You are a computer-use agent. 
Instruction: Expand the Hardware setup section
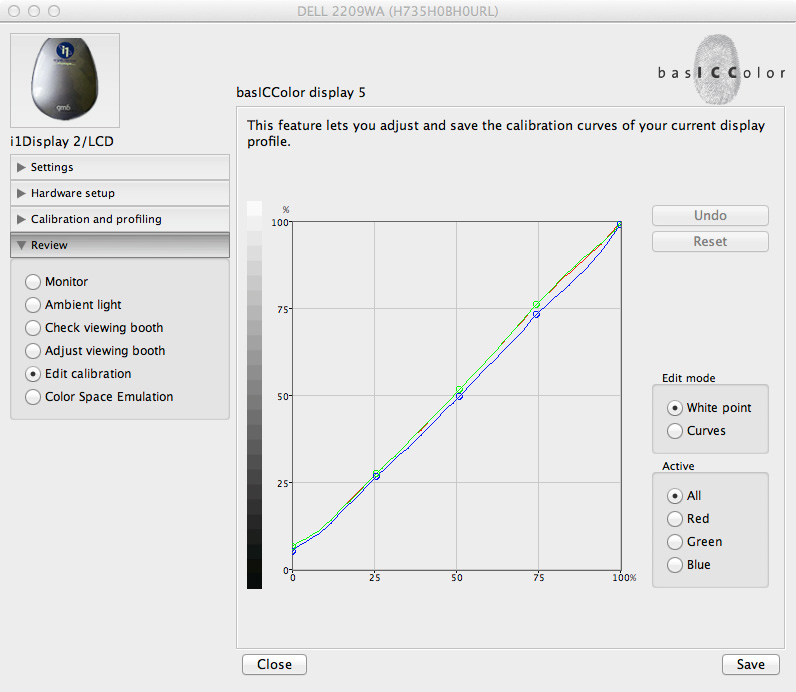pyautogui.click(x=120, y=193)
